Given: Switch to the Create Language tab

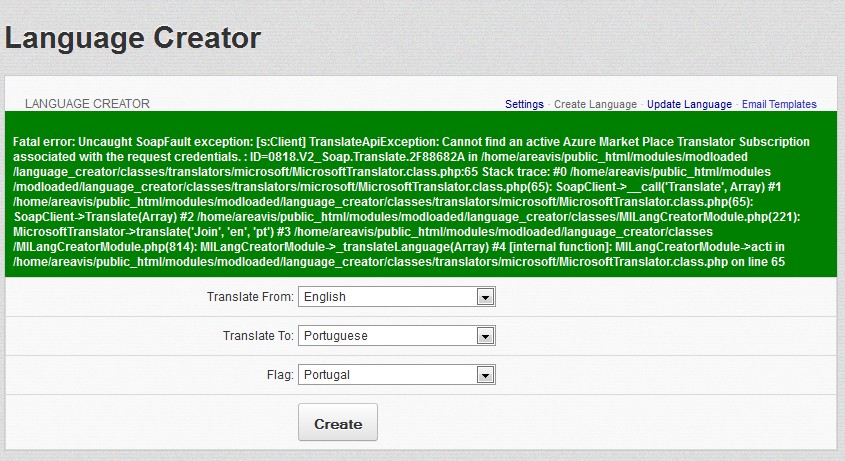Looking at the screenshot, I should click(x=595, y=104).
